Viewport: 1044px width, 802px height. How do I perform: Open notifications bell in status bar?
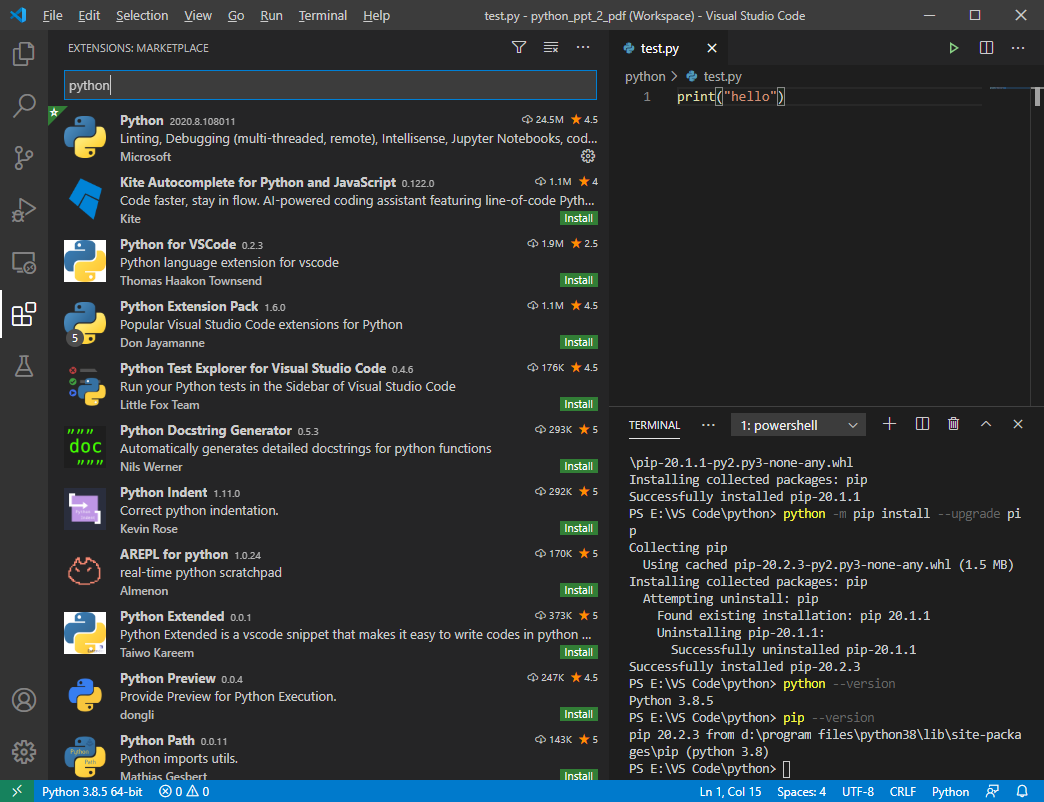coord(1022,791)
